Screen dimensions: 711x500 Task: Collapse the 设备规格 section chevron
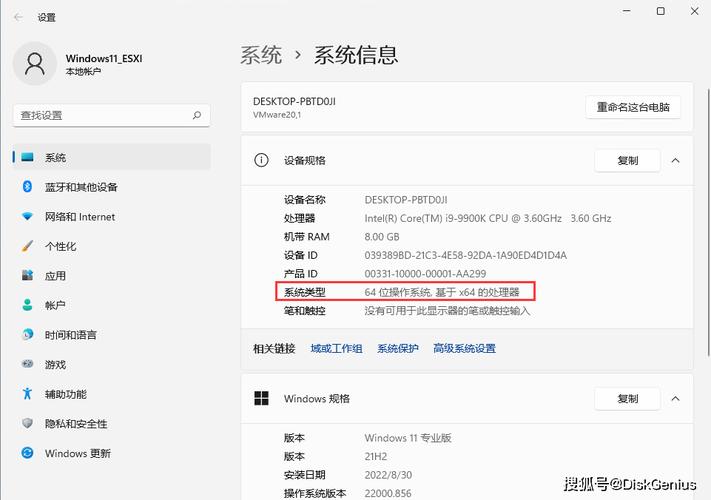(675, 160)
